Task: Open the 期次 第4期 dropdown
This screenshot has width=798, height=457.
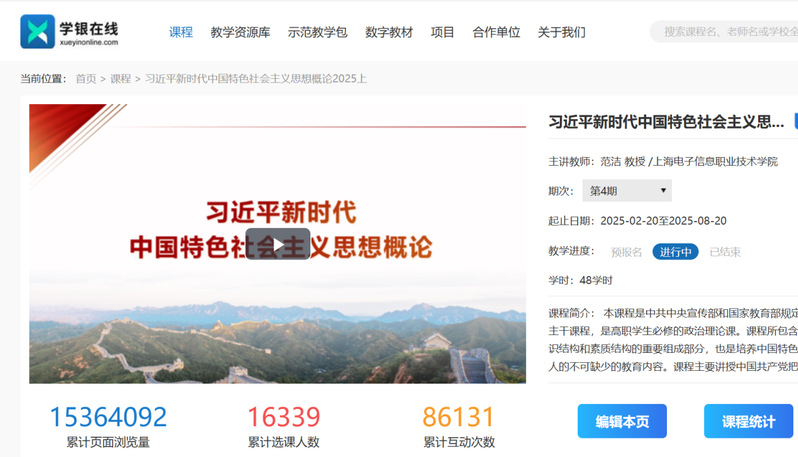Action: coord(627,190)
